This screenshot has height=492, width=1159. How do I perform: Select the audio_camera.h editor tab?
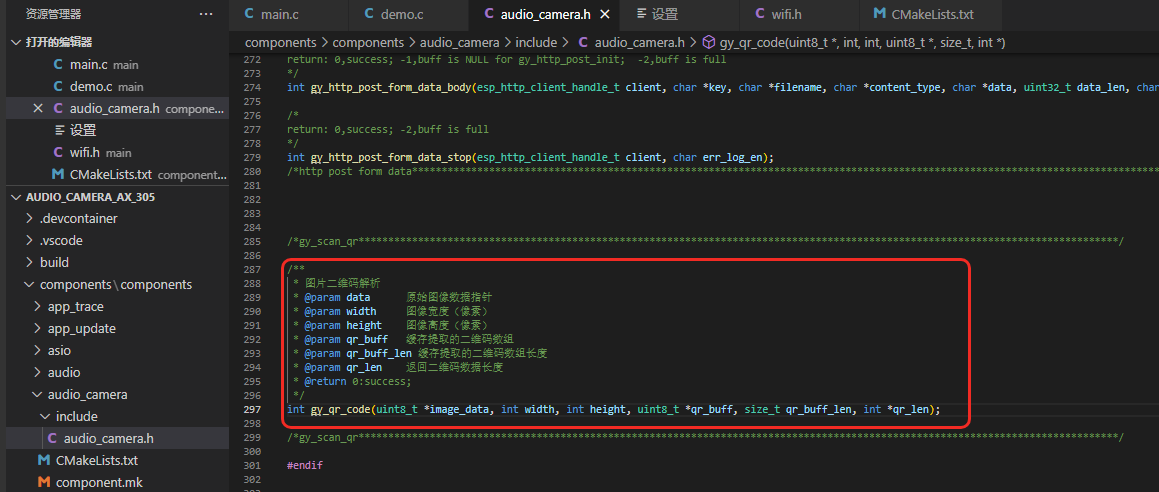tap(543, 14)
